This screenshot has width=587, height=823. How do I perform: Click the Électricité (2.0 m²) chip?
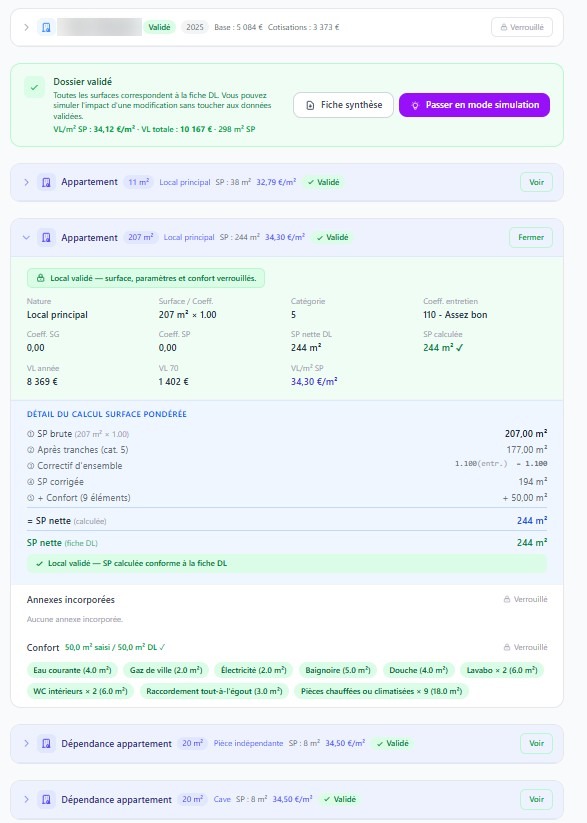pos(254,670)
